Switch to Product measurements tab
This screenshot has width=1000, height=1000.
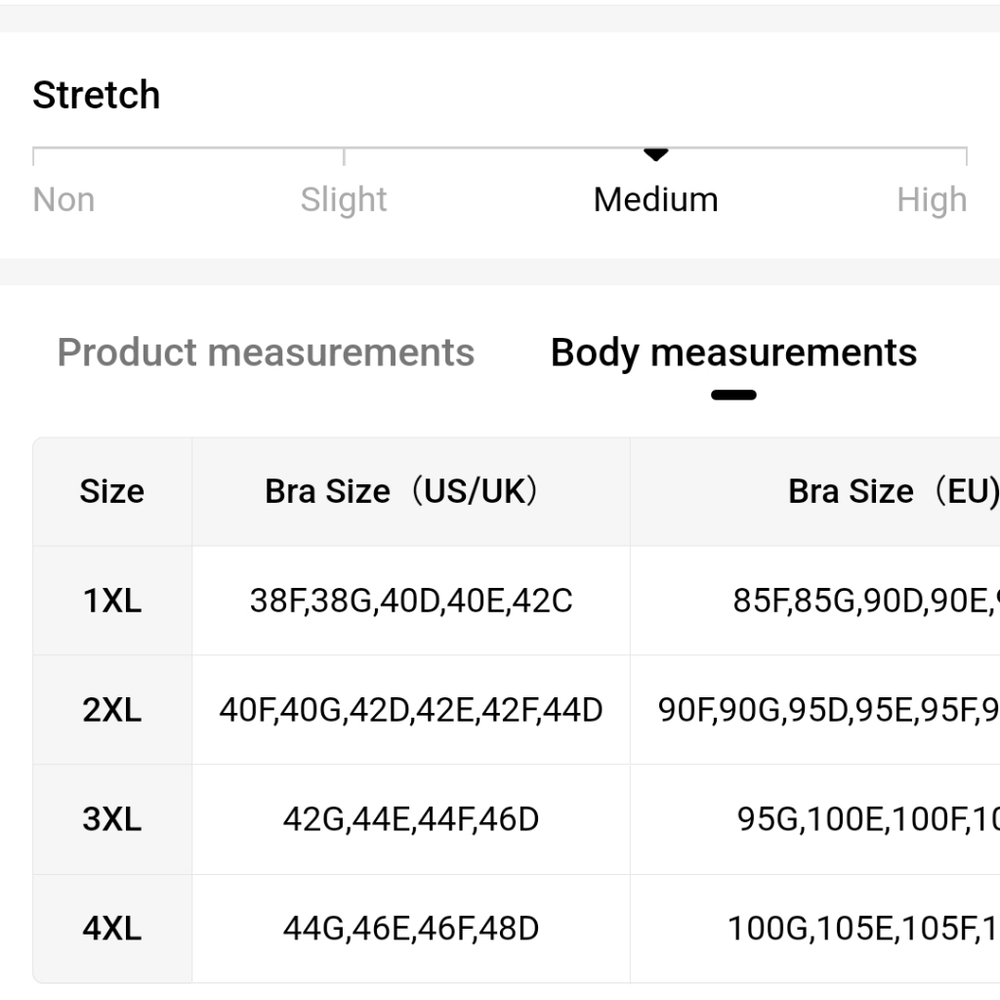266,352
